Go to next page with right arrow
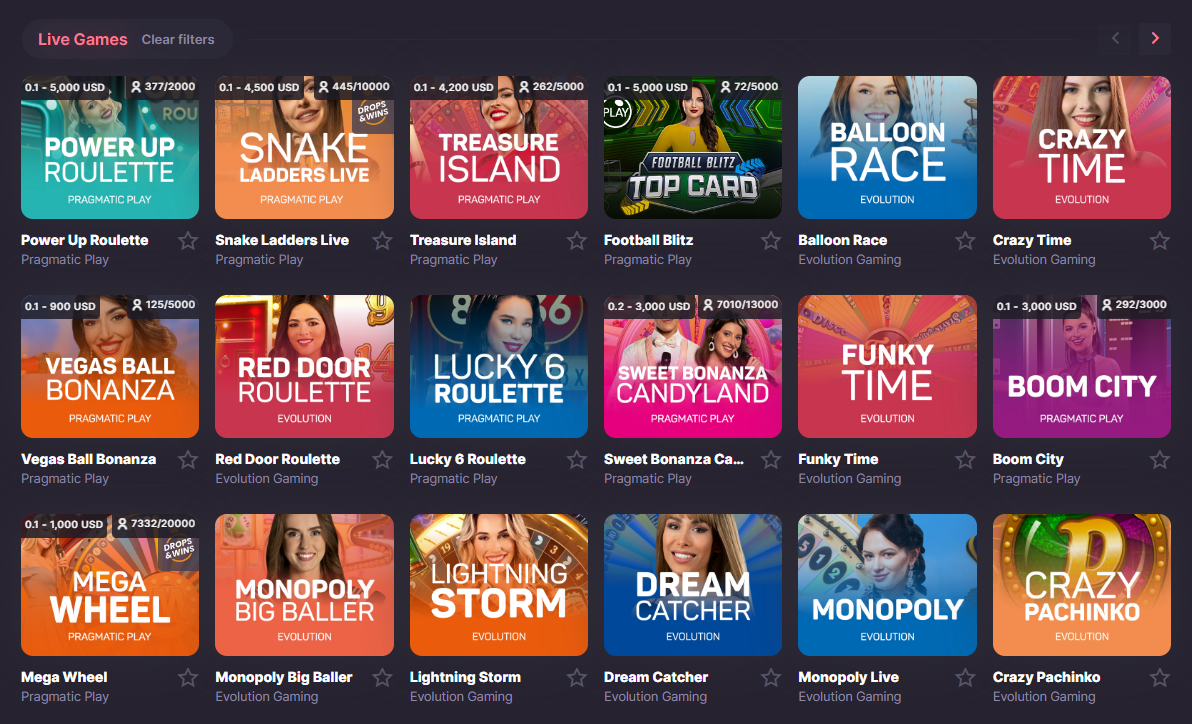Image resolution: width=1192 pixels, height=724 pixels. click(x=1155, y=38)
